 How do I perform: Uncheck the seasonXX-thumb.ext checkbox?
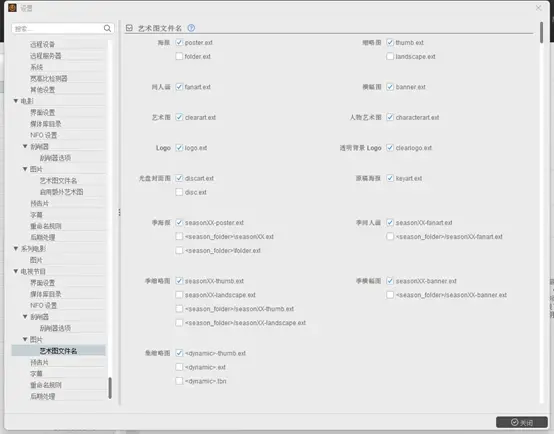pyautogui.click(x=179, y=281)
